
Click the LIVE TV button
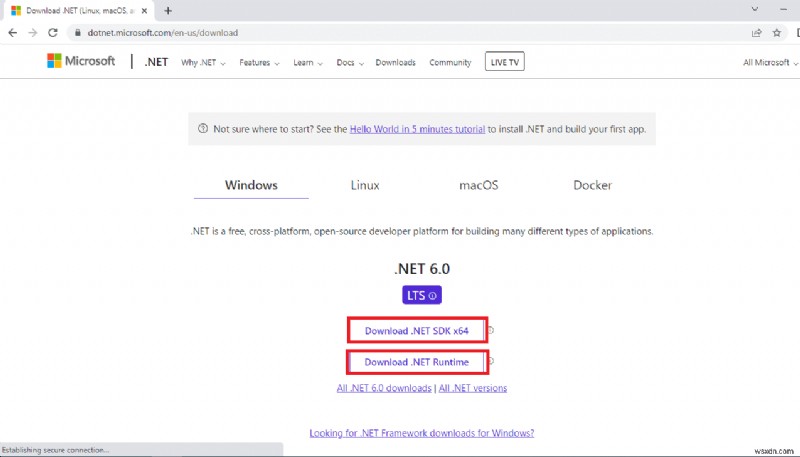[505, 62]
